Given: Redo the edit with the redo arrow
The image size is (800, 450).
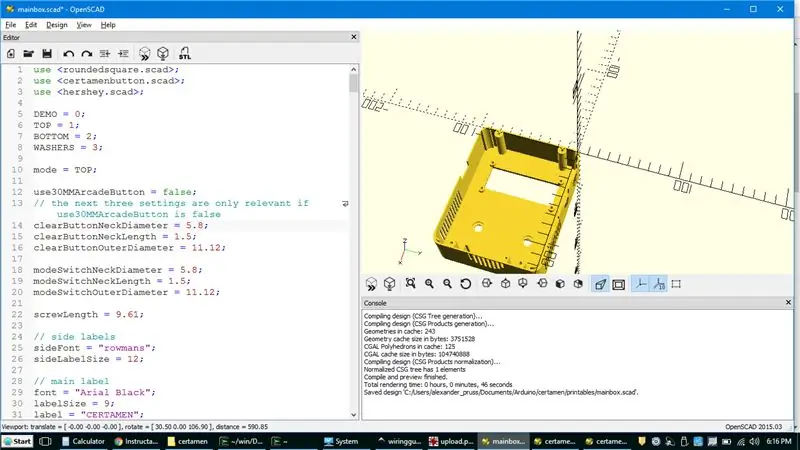Looking at the screenshot, I should (x=87, y=54).
